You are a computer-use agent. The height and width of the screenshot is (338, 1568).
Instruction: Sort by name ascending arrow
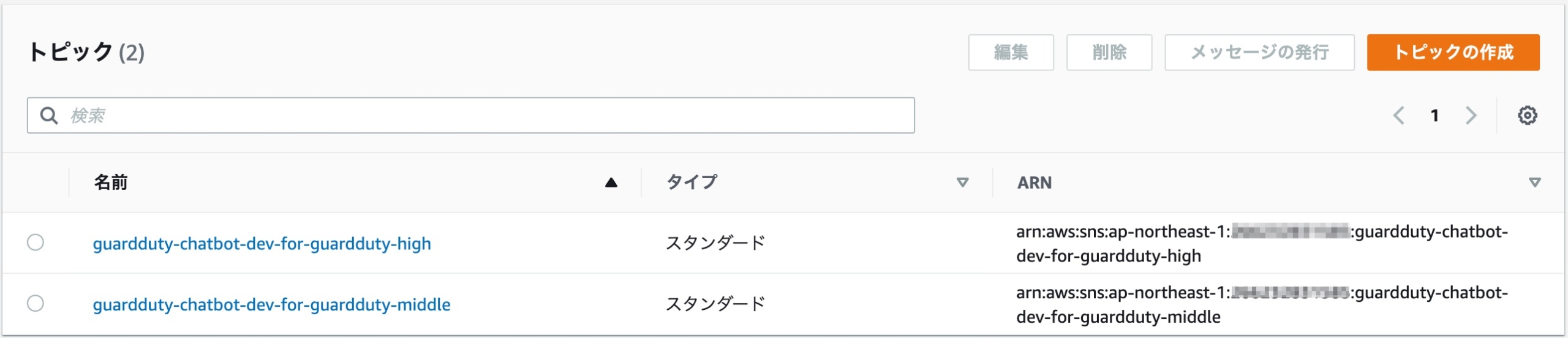pyautogui.click(x=611, y=182)
